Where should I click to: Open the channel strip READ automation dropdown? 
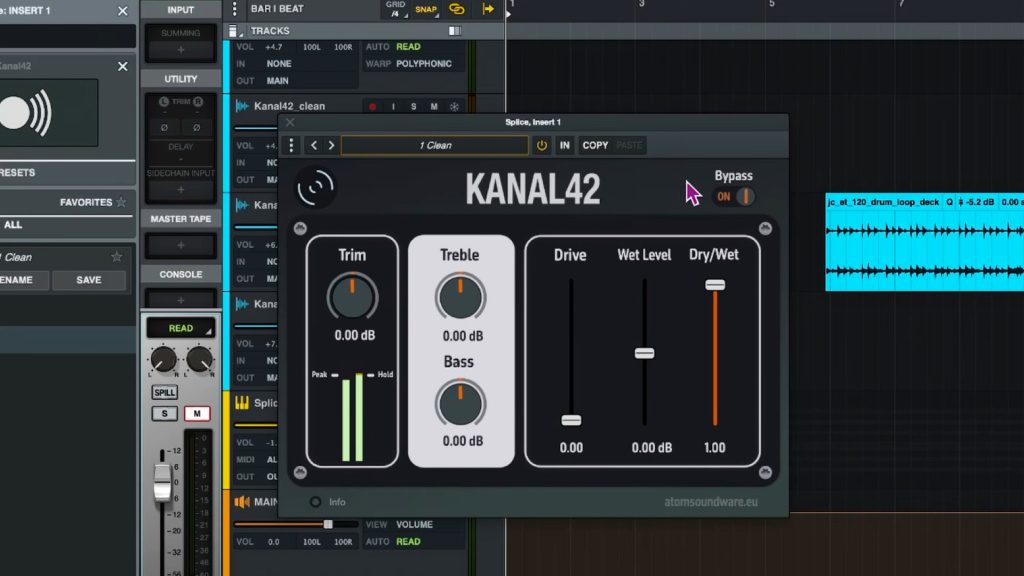tap(181, 328)
